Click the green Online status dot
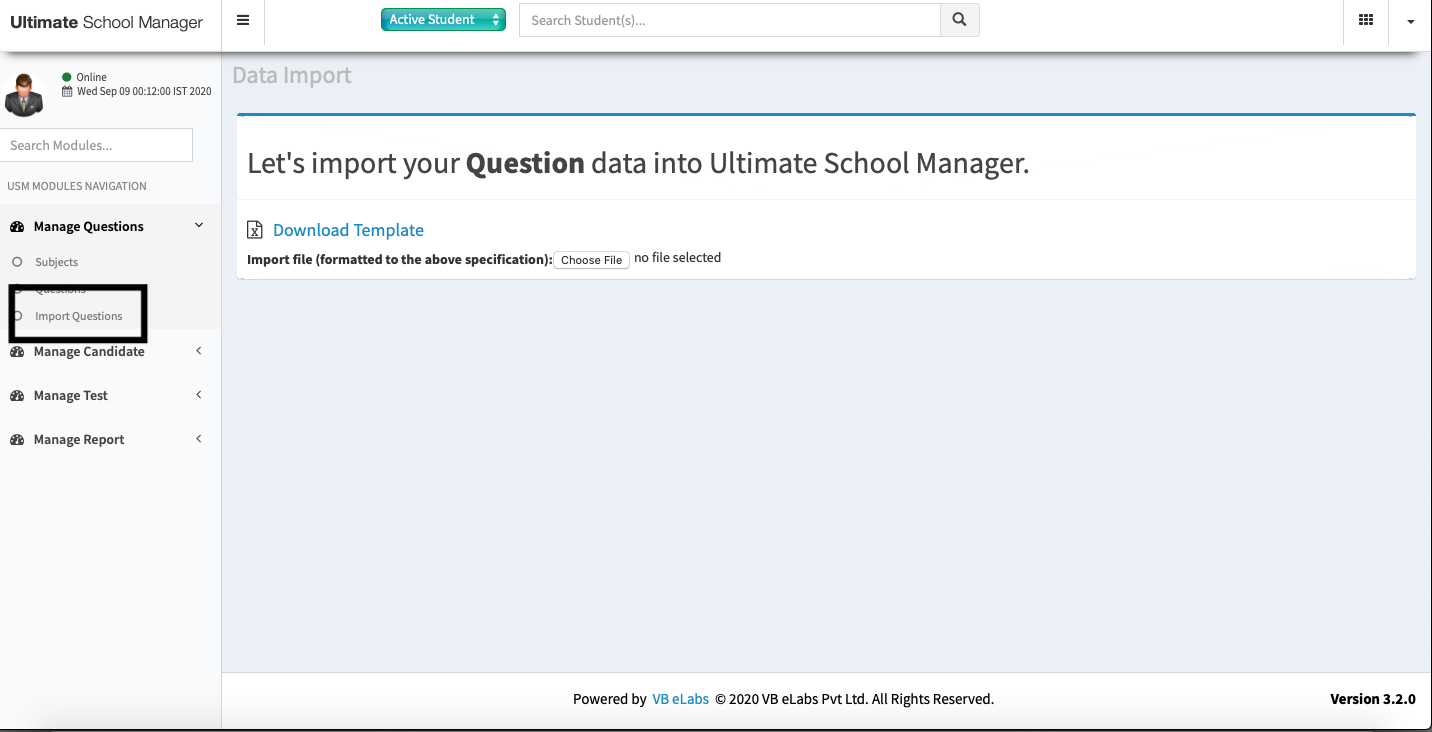Viewport: 1432px width, 732px height. click(67, 77)
